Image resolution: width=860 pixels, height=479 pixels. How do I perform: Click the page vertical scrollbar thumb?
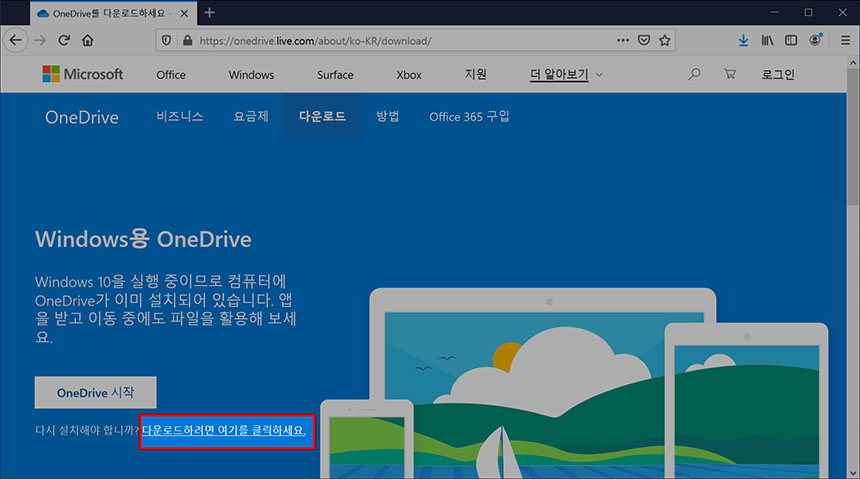point(853,137)
